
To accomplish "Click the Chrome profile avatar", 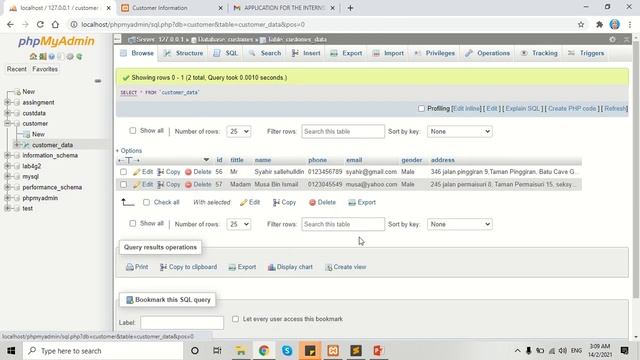I will point(615,24).
